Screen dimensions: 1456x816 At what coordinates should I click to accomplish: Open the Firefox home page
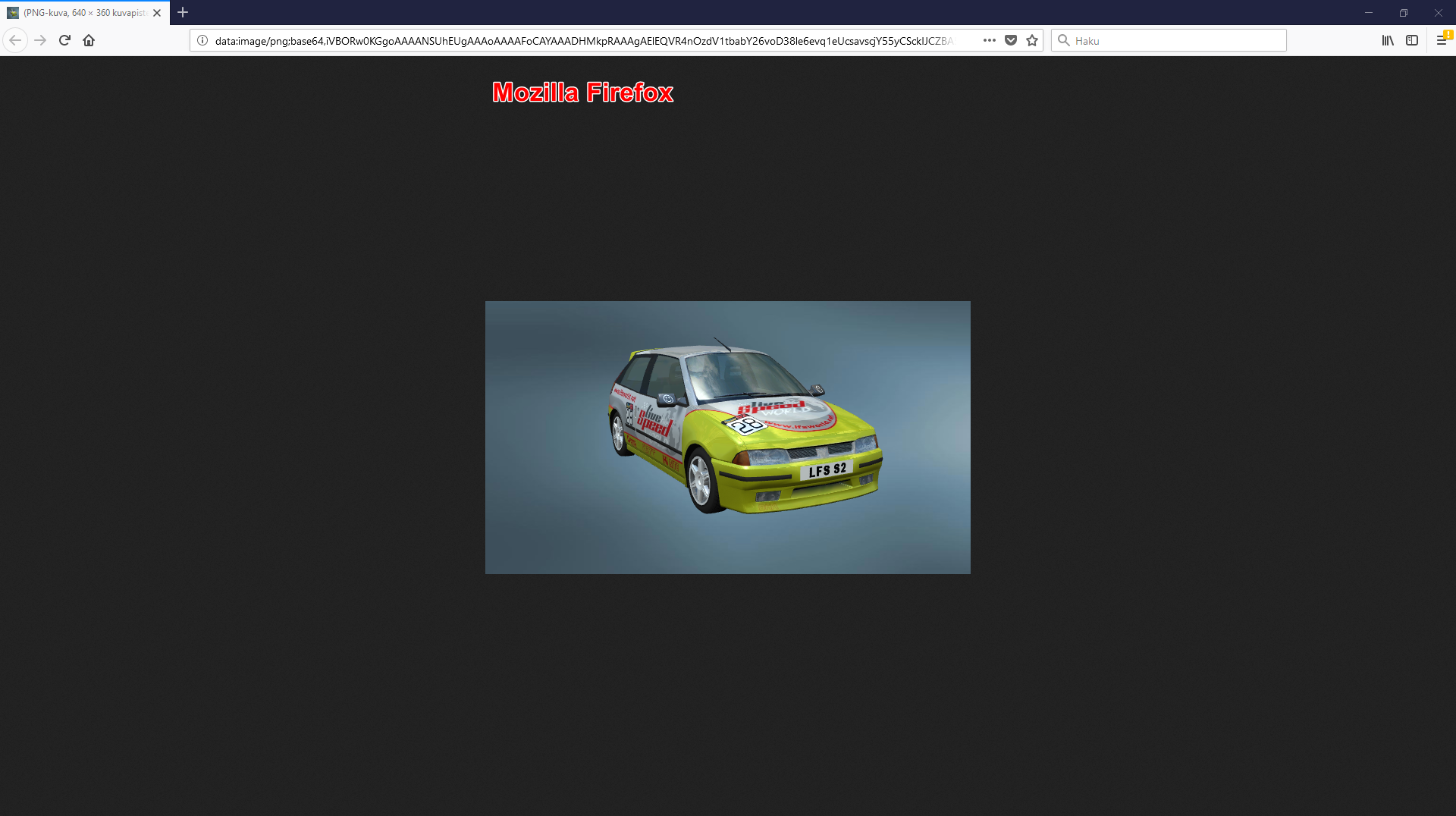tap(89, 40)
